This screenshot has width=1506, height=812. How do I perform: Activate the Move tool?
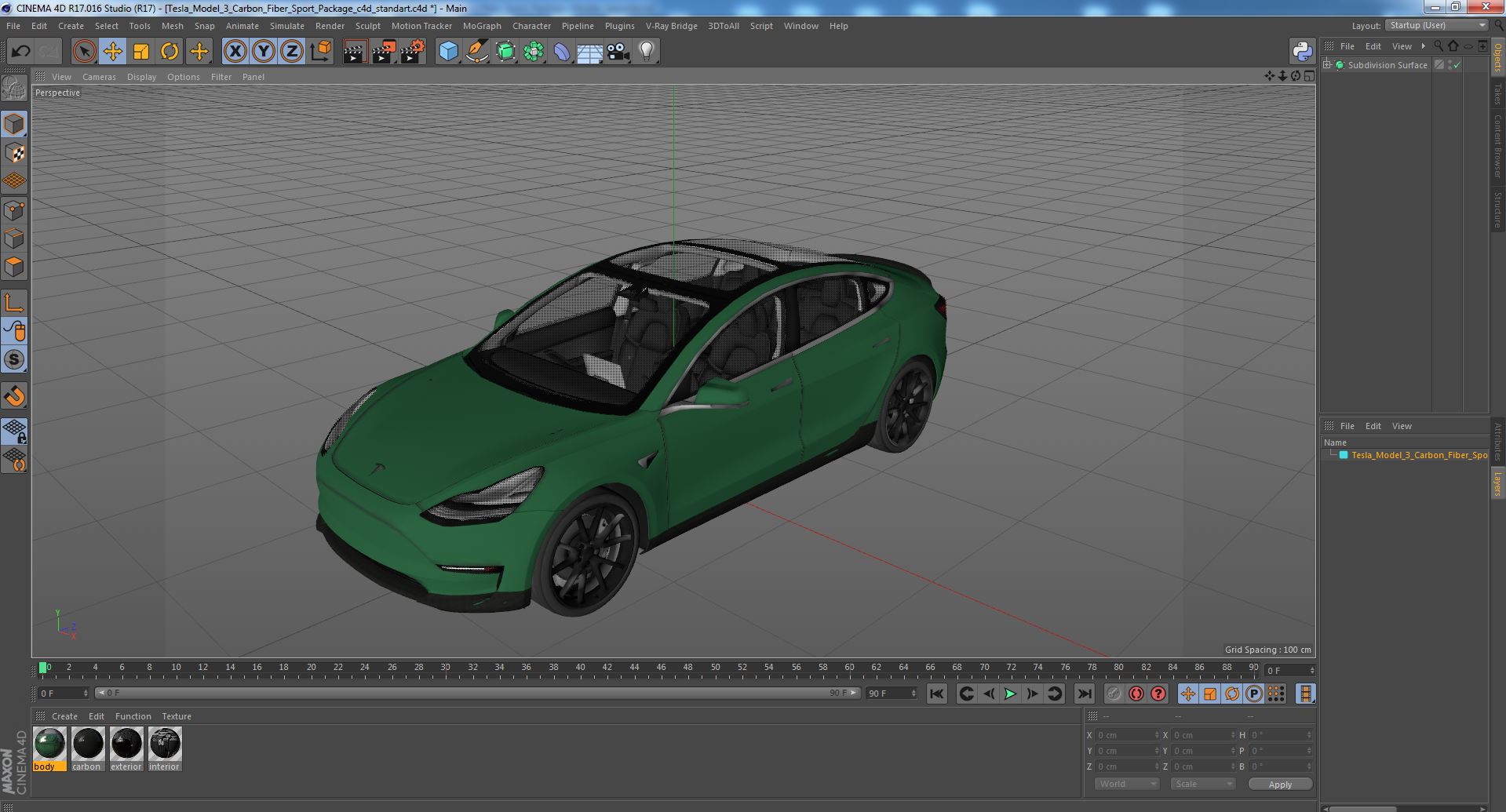[112, 52]
